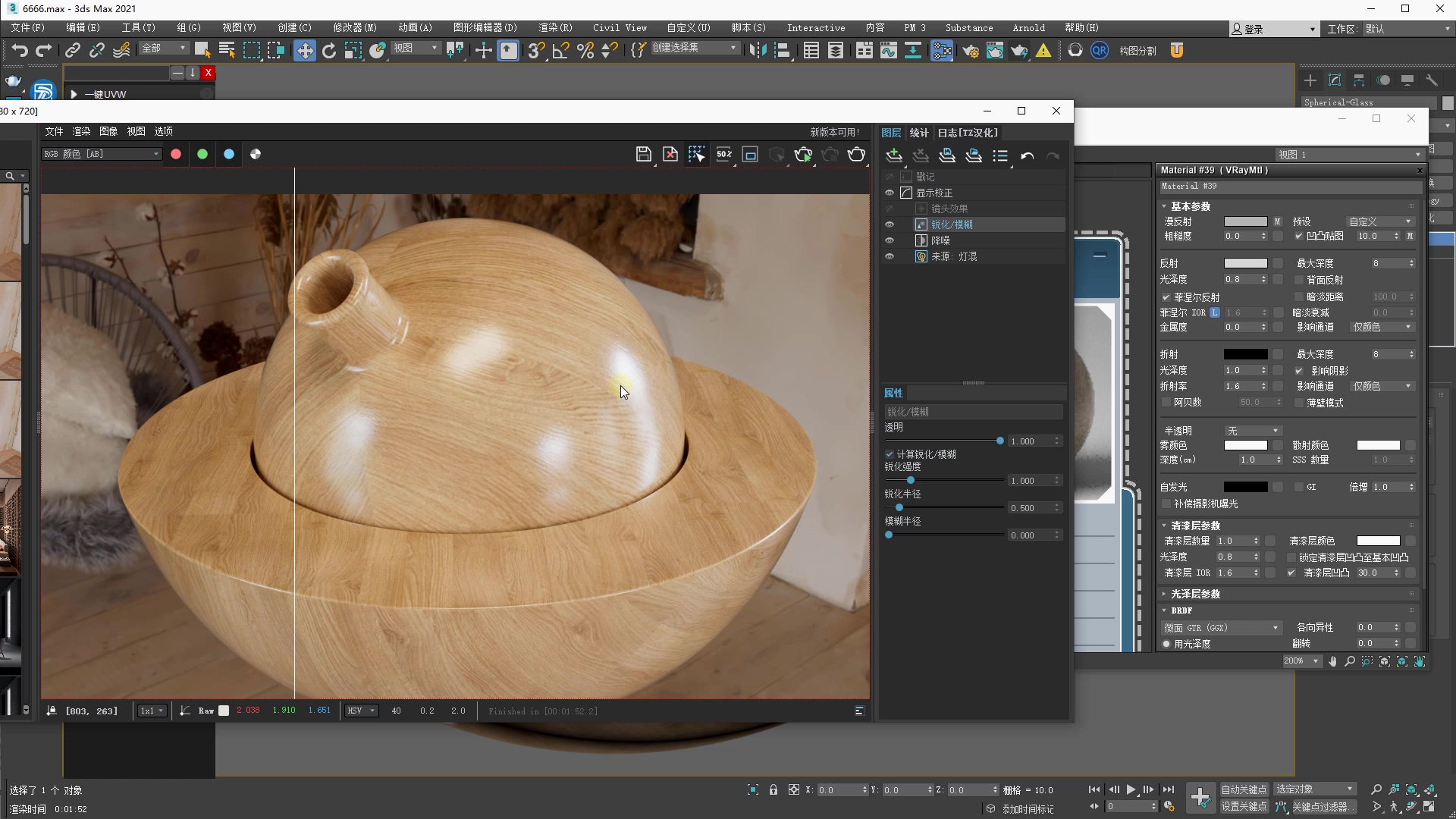Uncheck 菲涅尔反射 checkbox
This screenshot has height=819, width=1456.
1166,297
